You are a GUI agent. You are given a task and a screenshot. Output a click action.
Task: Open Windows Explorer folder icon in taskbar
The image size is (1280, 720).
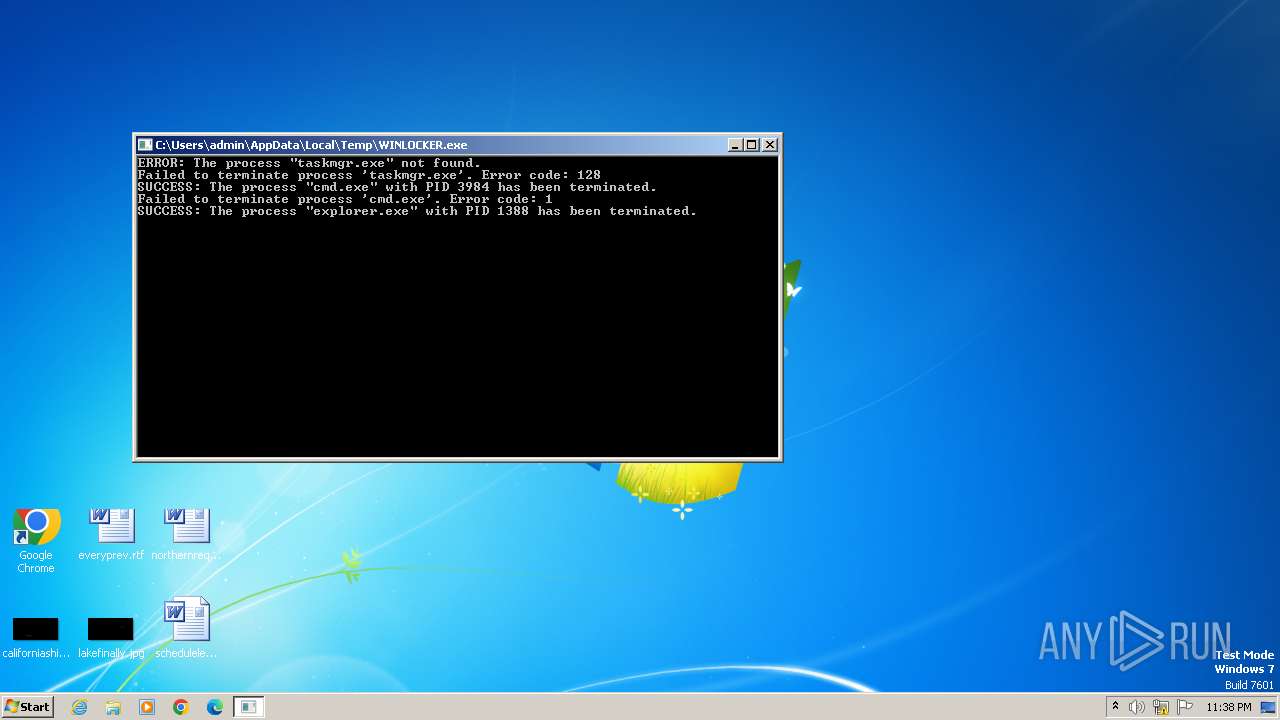point(113,707)
